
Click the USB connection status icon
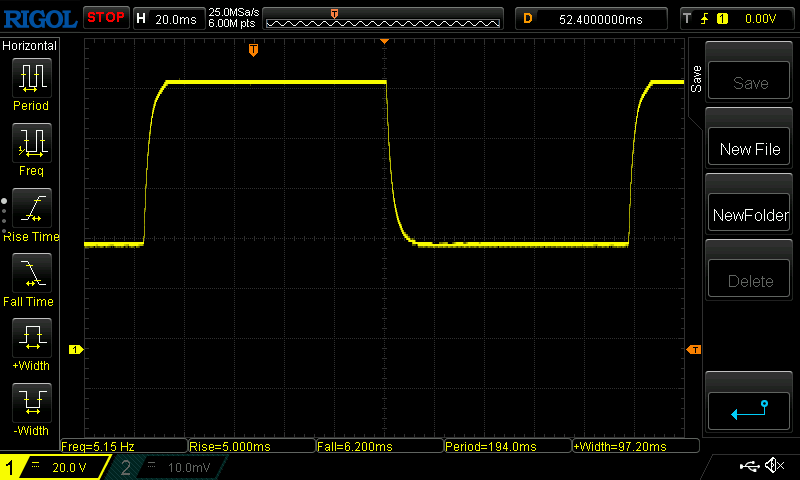748,466
